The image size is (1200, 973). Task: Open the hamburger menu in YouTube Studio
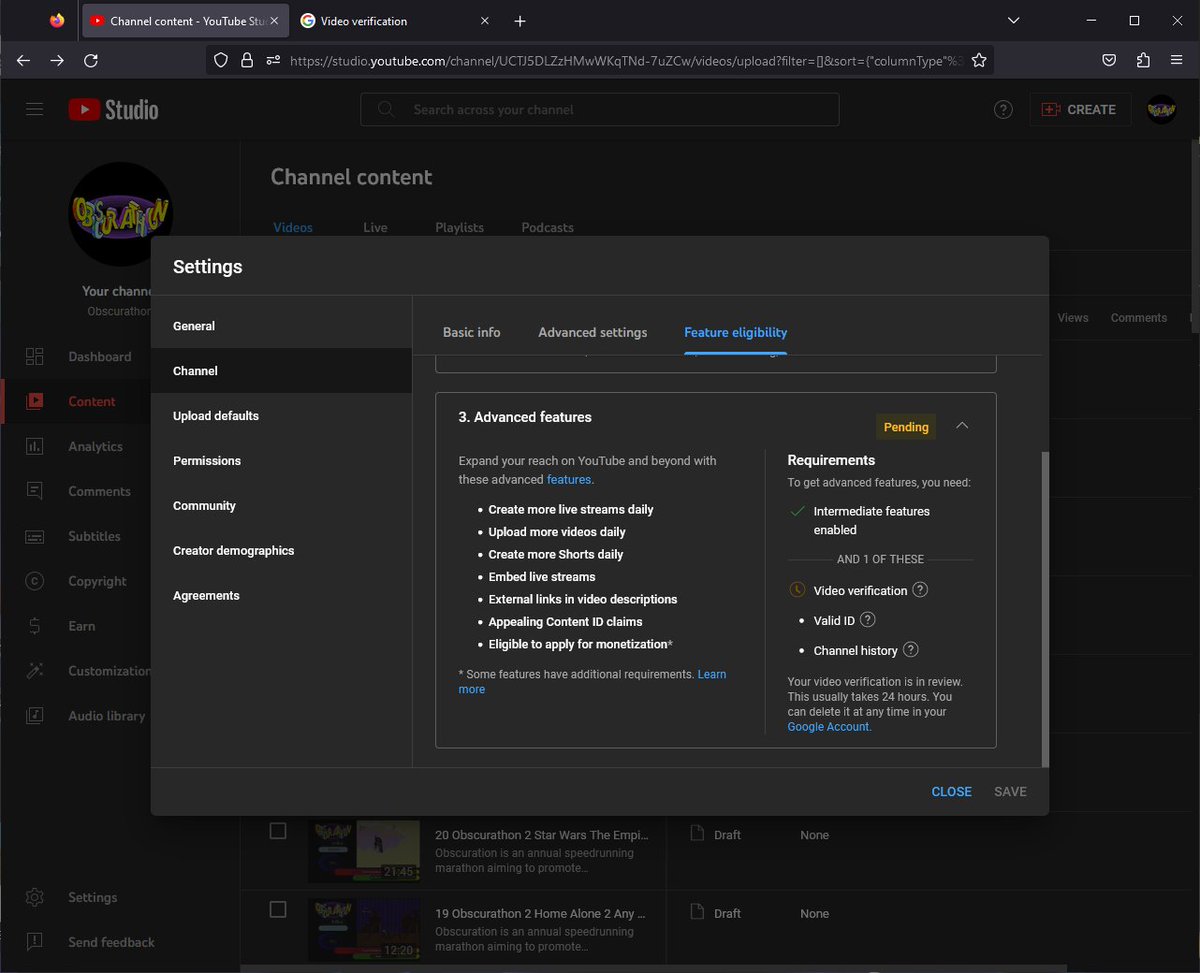[x=35, y=109]
